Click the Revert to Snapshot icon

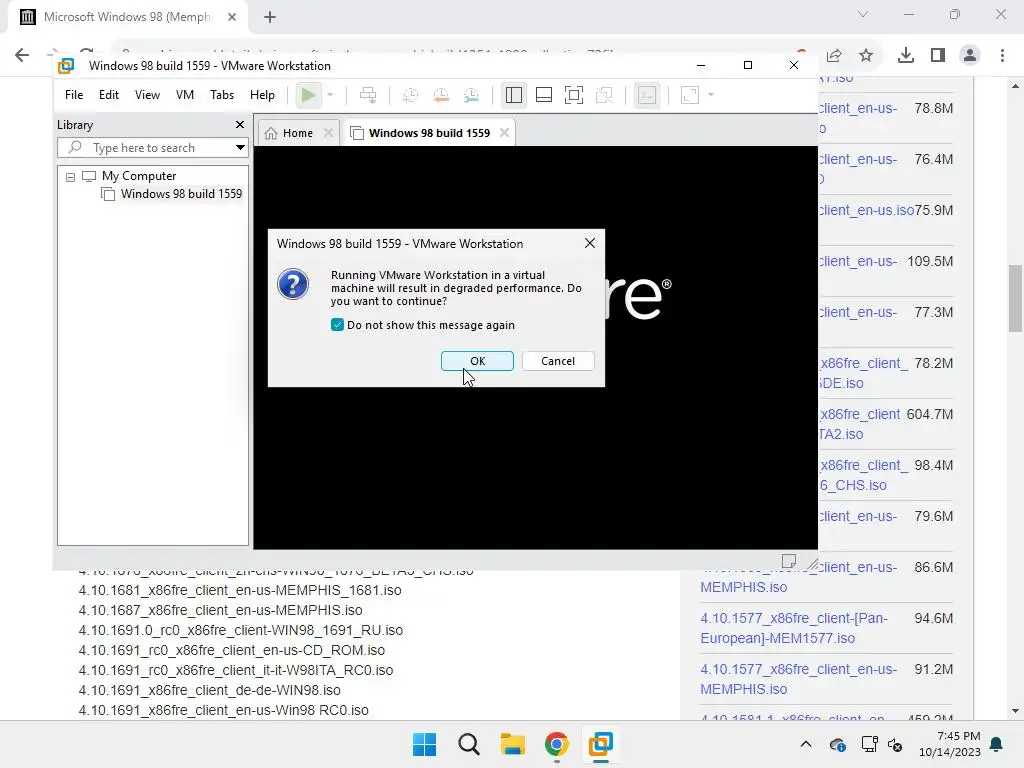click(x=441, y=95)
